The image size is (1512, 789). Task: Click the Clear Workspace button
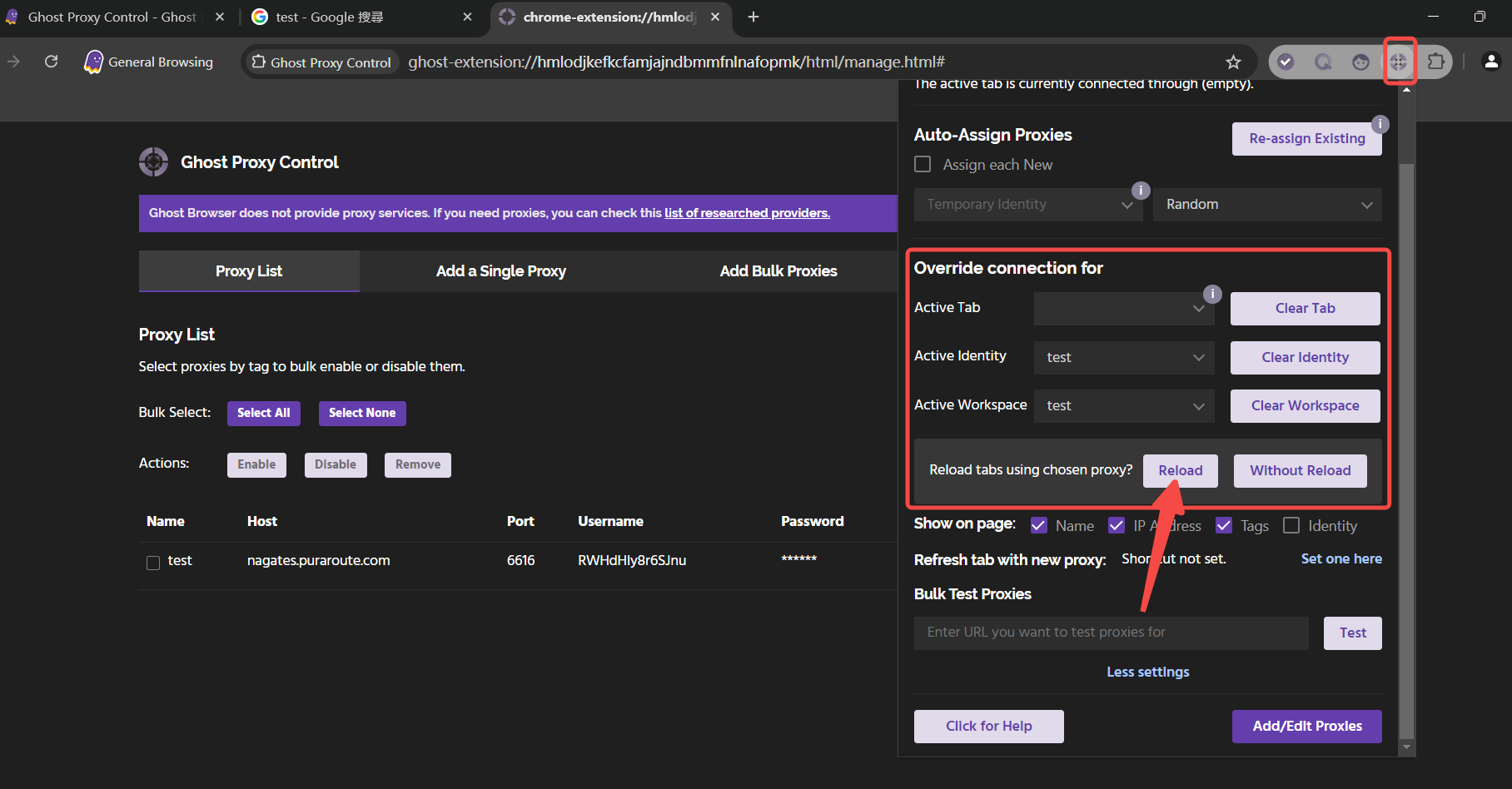[1306, 405]
